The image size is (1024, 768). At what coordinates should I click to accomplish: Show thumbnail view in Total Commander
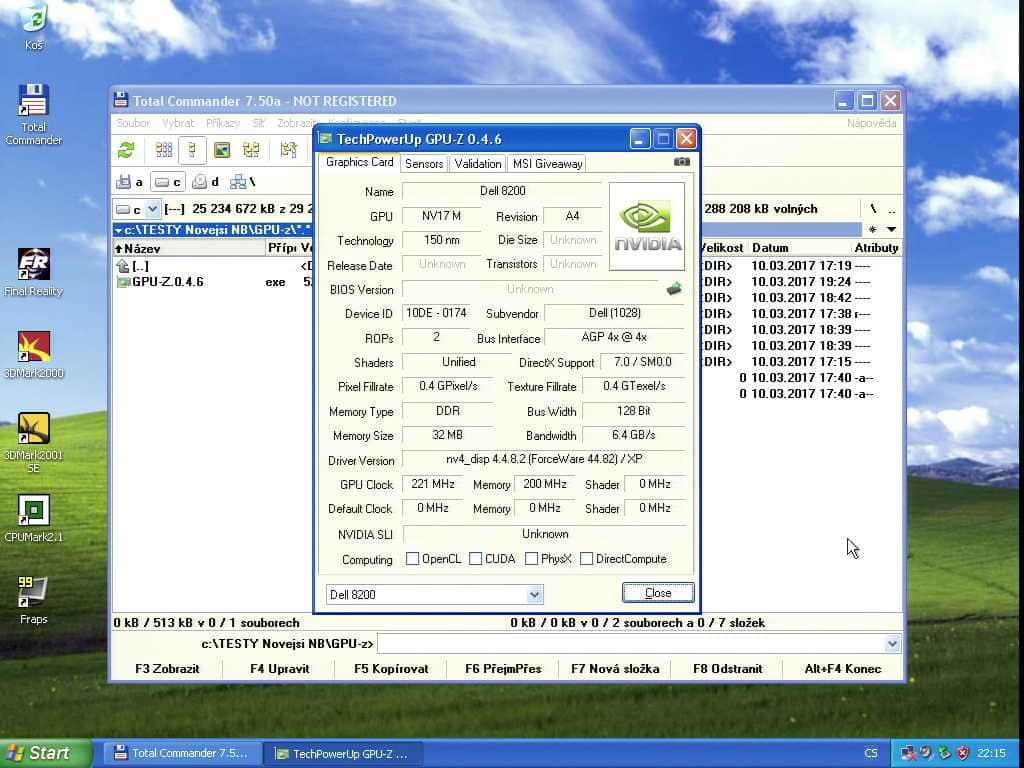pyautogui.click(x=222, y=150)
